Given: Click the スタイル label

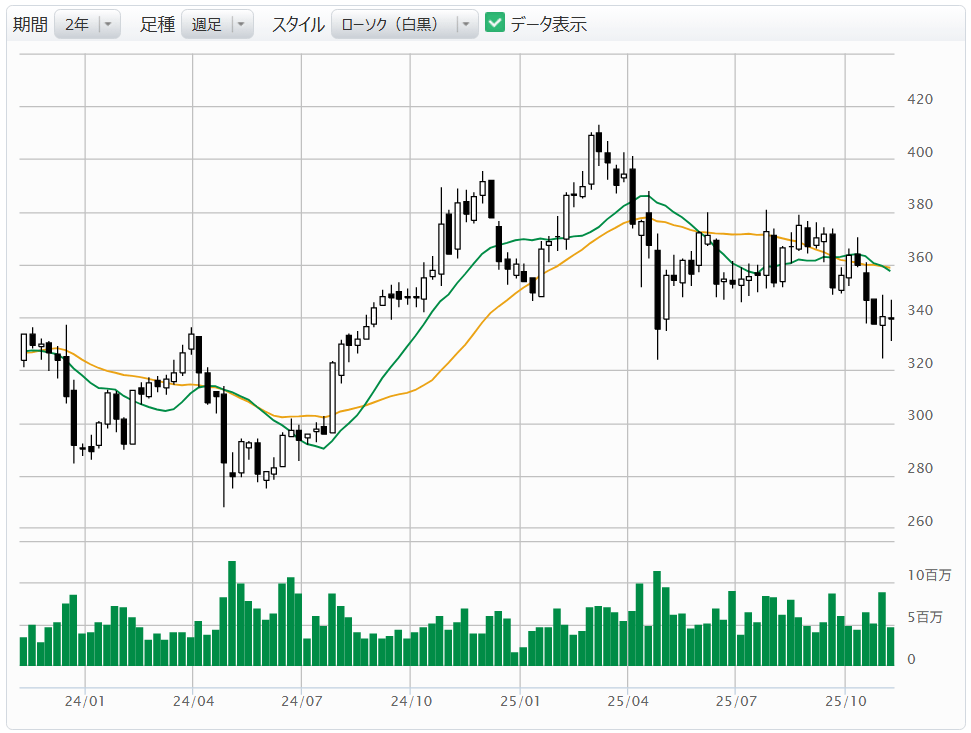Looking at the screenshot, I should pos(297,25).
